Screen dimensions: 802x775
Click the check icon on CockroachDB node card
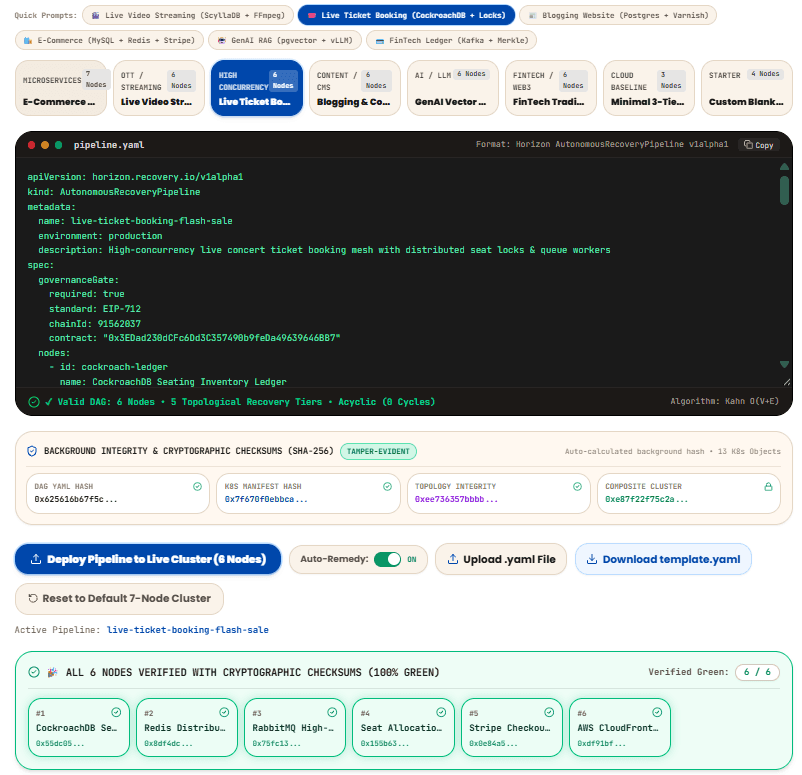pyautogui.click(x=116, y=712)
